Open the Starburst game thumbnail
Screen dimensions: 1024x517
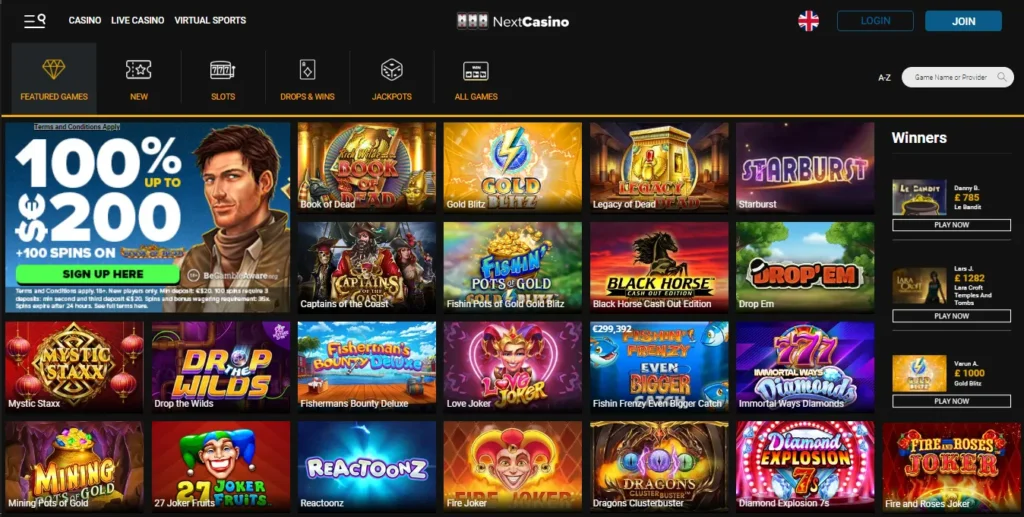(x=805, y=167)
